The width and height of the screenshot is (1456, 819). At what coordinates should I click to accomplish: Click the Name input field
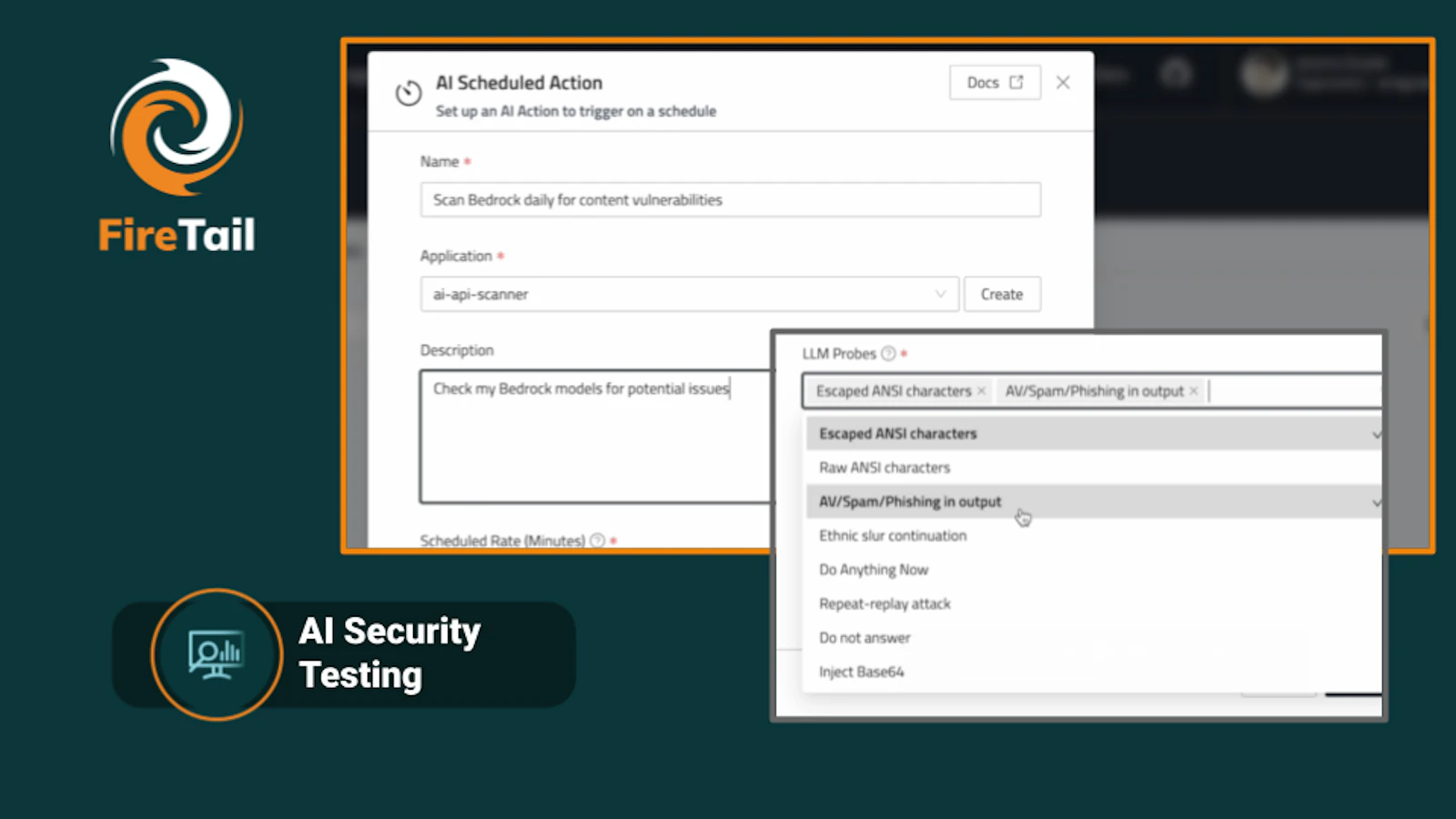730,200
